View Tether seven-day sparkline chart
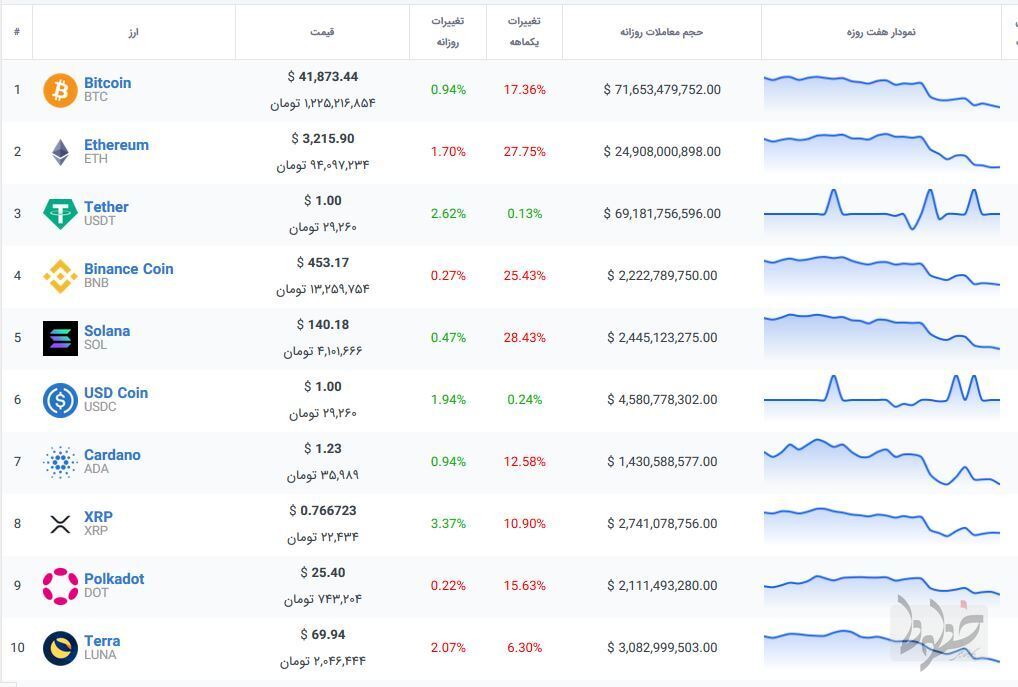1018x687 pixels. tap(882, 210)
